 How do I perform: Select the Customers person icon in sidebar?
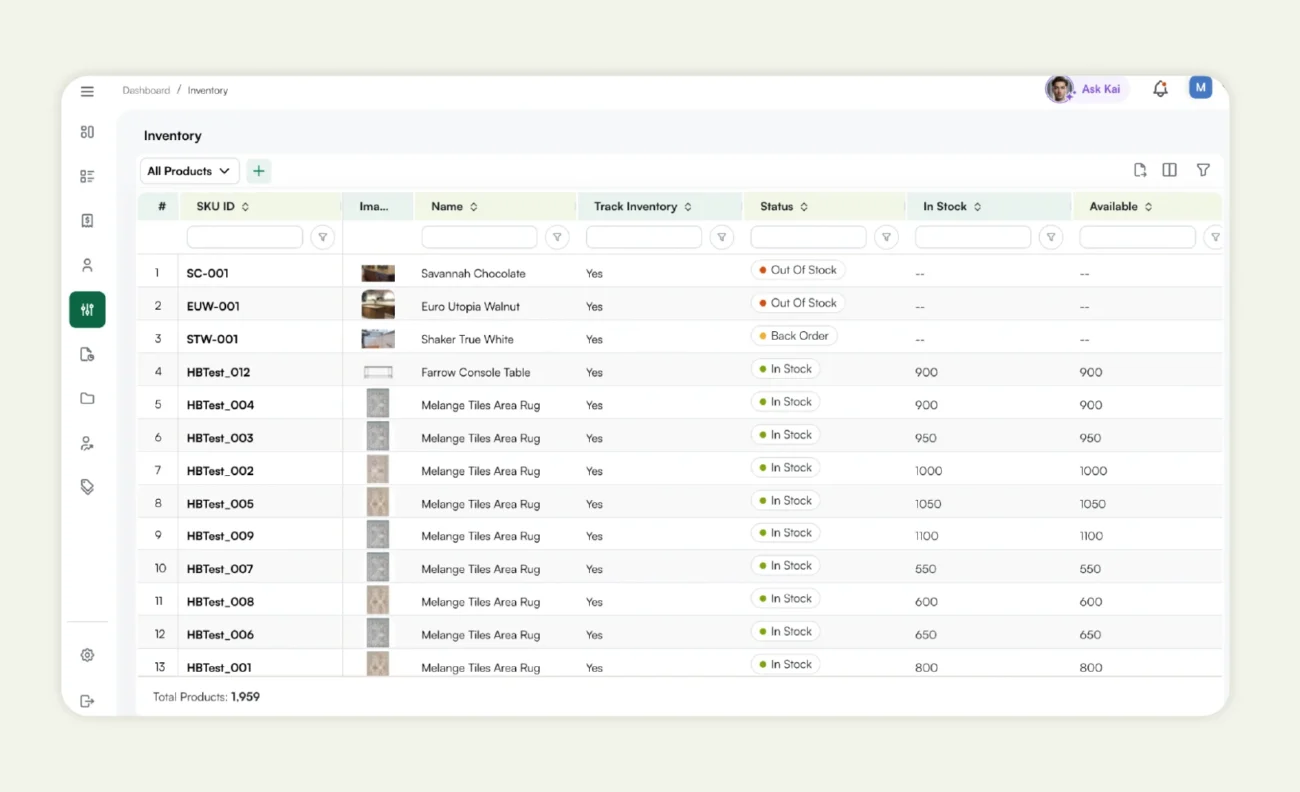tap(87, 264)
